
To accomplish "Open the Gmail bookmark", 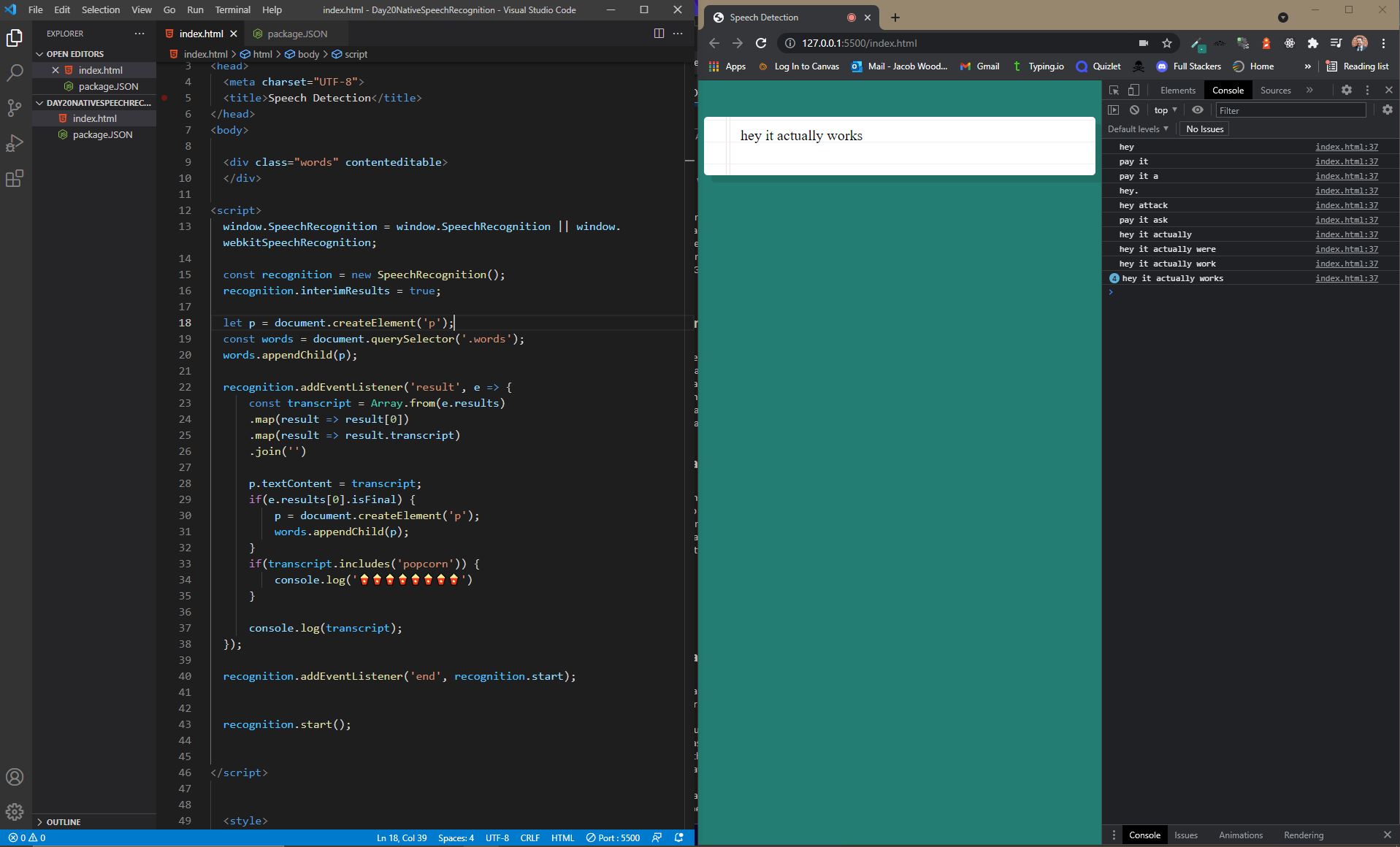I will [x=979, y=66].
